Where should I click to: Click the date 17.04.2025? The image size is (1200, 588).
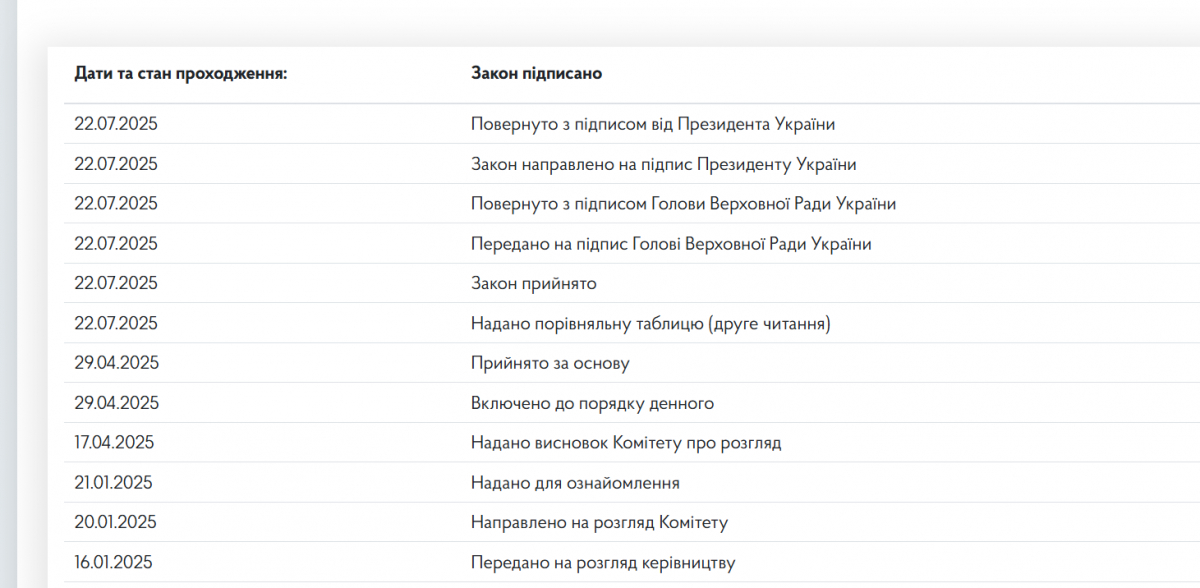pos(114,443)
